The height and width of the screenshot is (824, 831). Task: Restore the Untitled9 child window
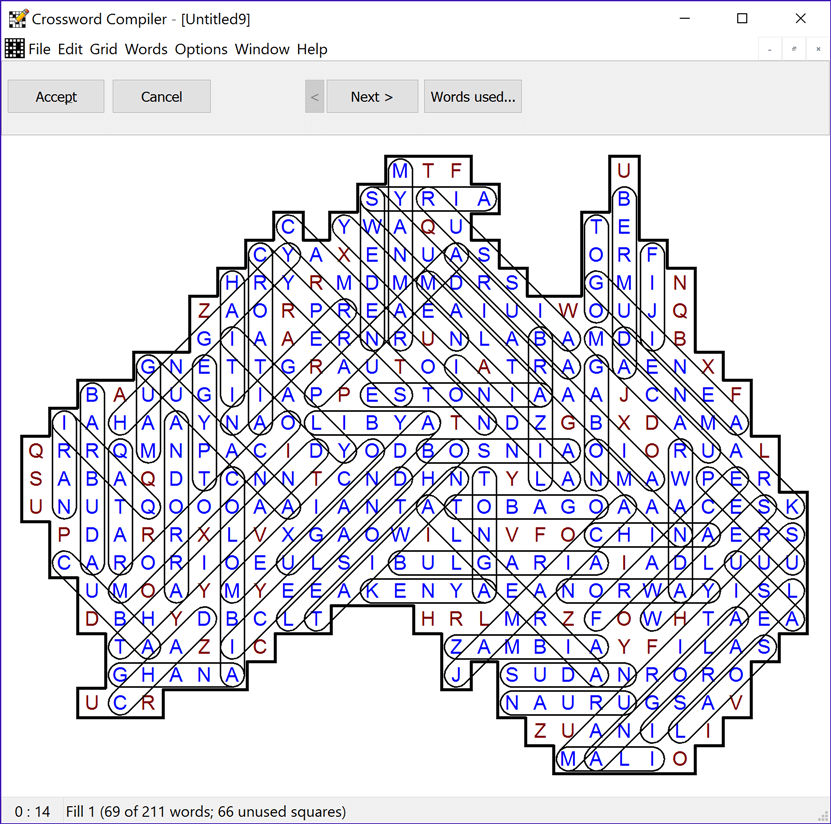(x=793, y=48)
